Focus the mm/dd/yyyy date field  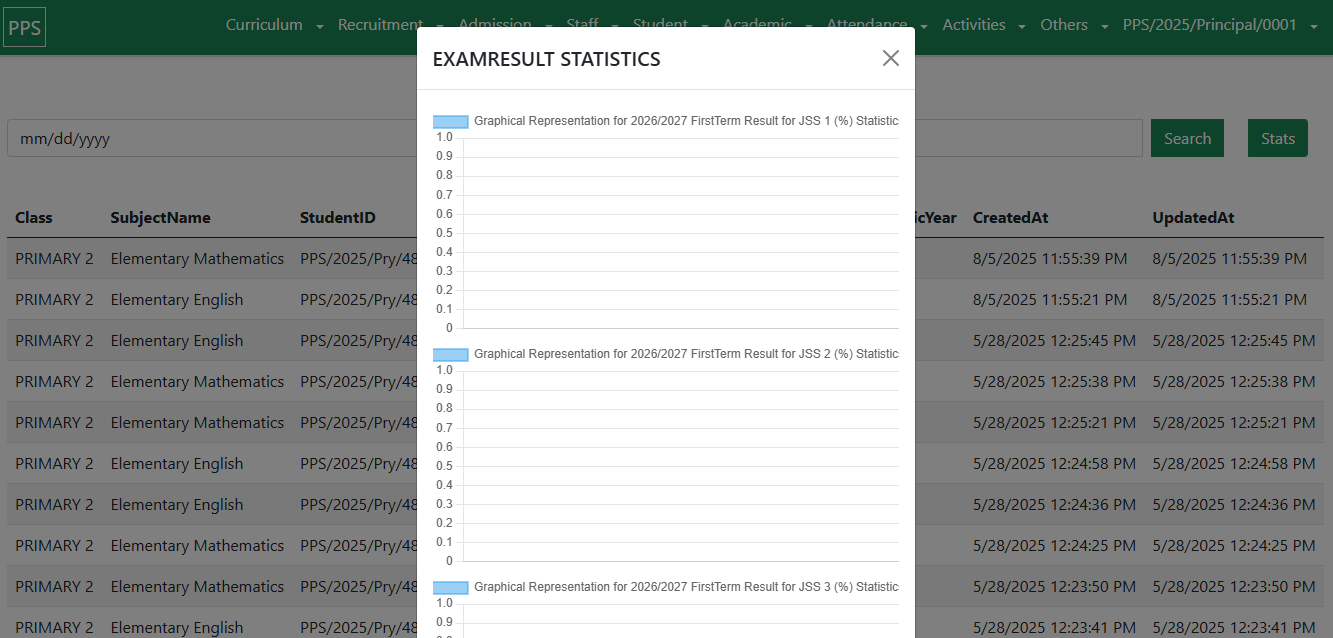pos(200,139)
